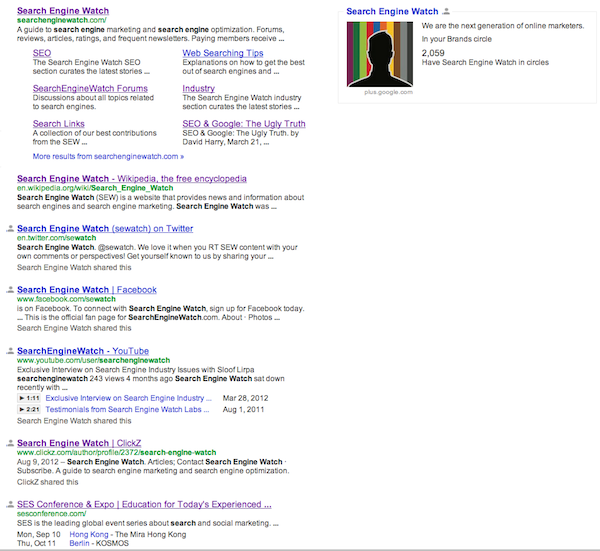Open the Wikipedia Search Engine Watch result
The width and height of the screenshot is (600, 551).
pyautogui.click(x=132, y=179)
